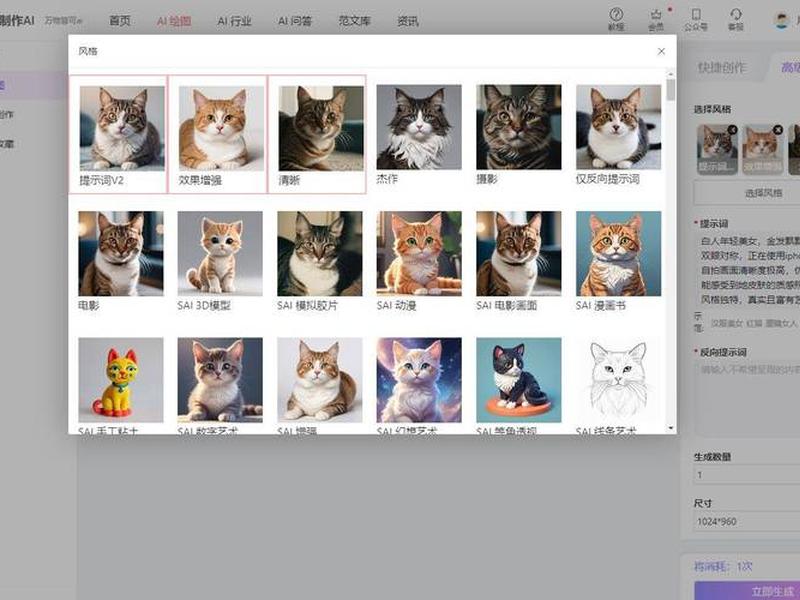
Task: Pick the isometric black cat style thumbnail
Action: click(x=518, y=380)
